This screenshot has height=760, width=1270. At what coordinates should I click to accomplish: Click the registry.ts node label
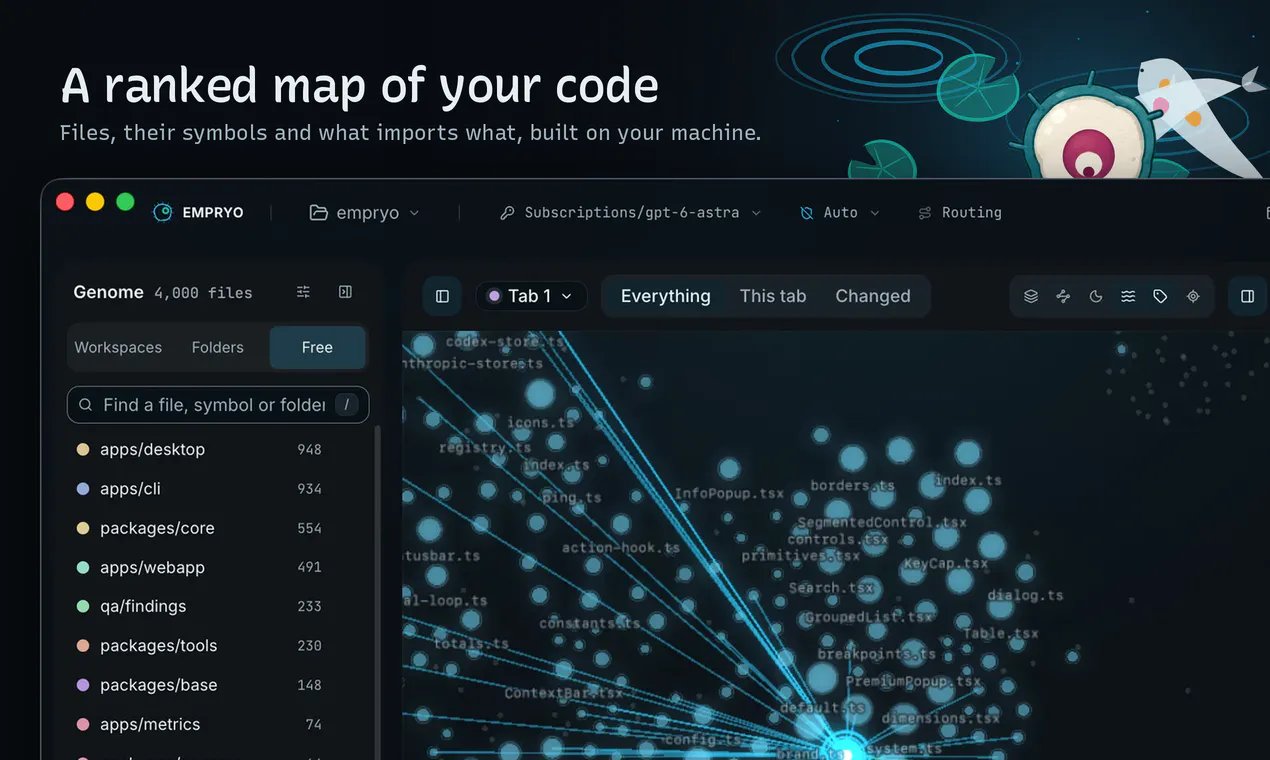485,448
